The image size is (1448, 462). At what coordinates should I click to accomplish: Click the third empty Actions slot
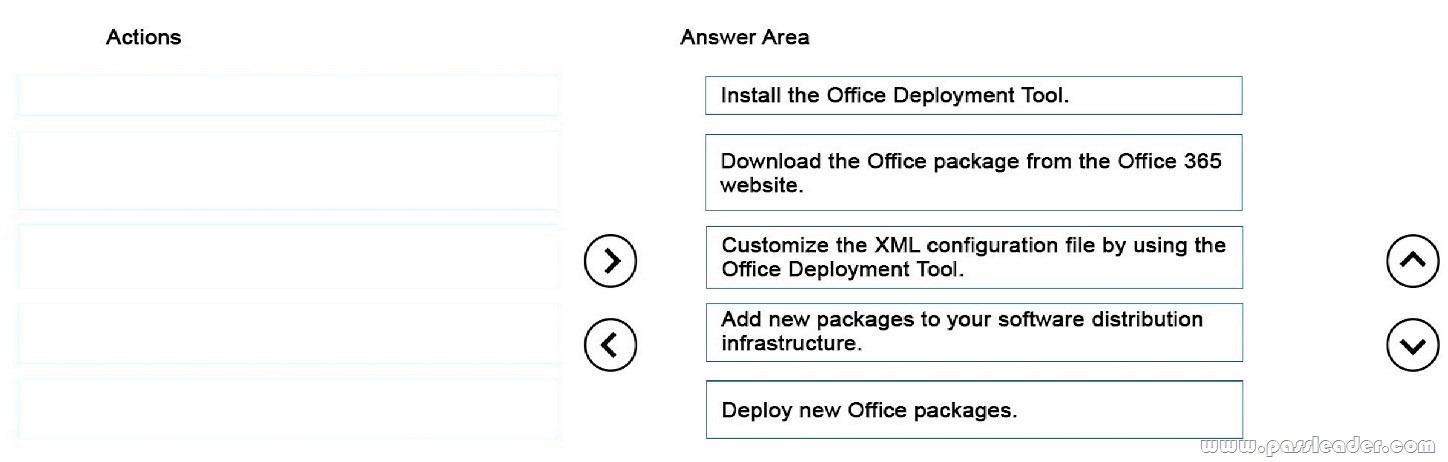(288, 257)
